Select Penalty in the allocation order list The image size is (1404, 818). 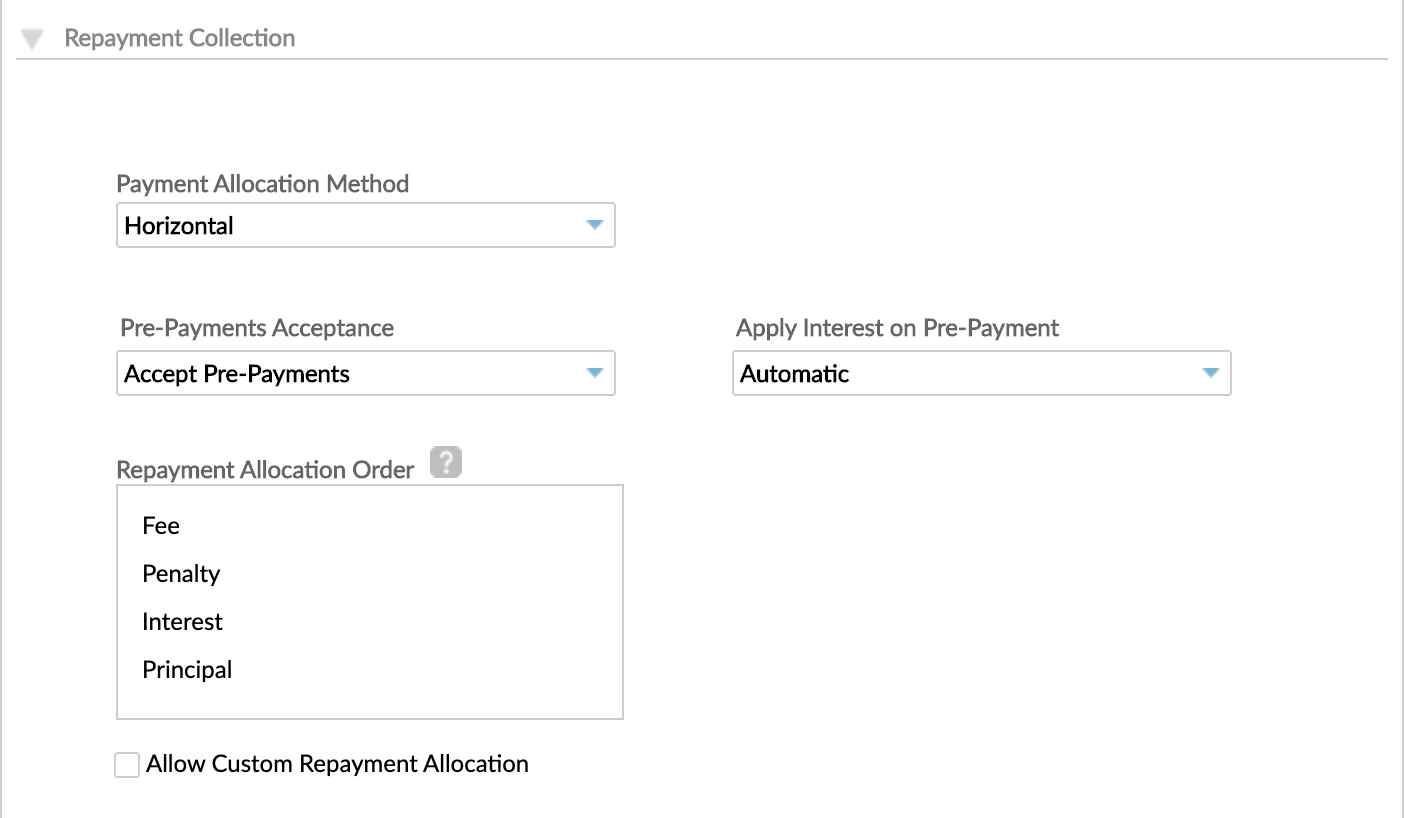(180, 573)
